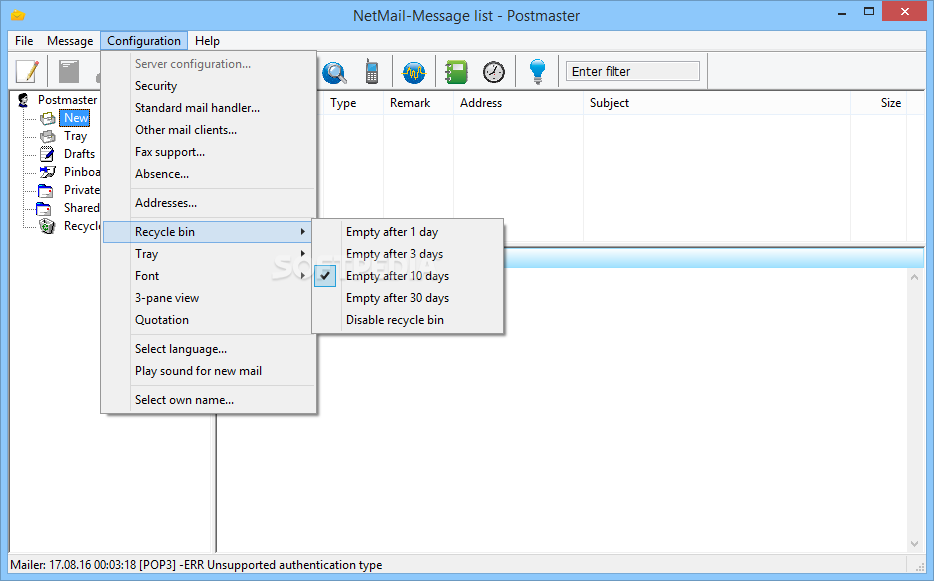Click the NetMail app icon in title bar
Viewport: 934px width, 581px height.
(18, 15)
